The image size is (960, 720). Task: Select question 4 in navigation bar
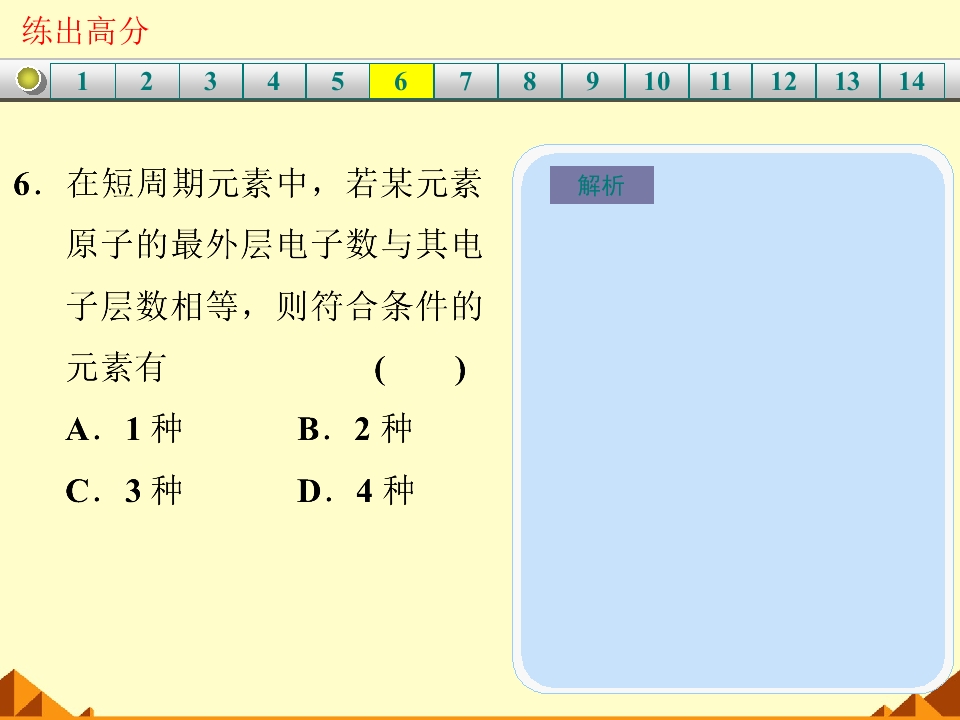[274, 82]
